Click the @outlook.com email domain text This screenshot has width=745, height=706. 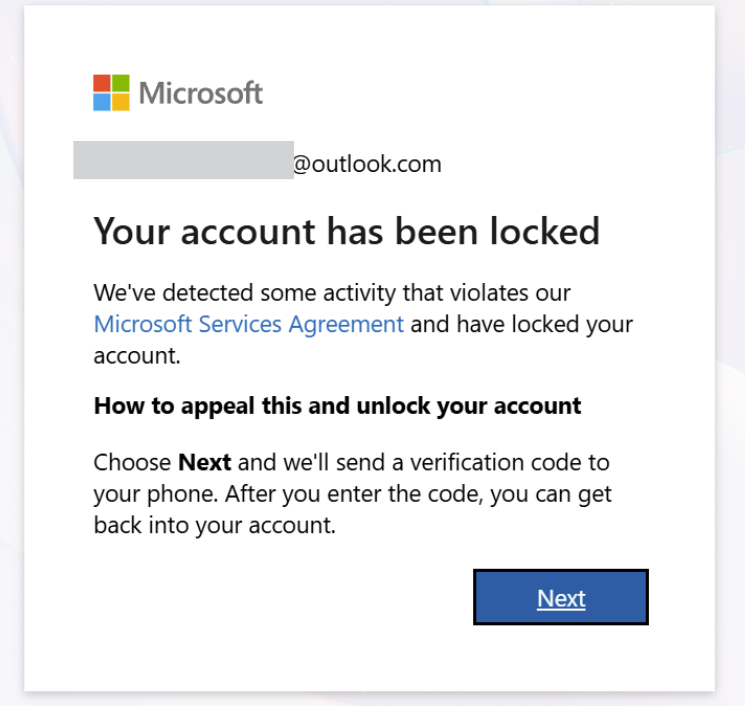pos(367,164)
